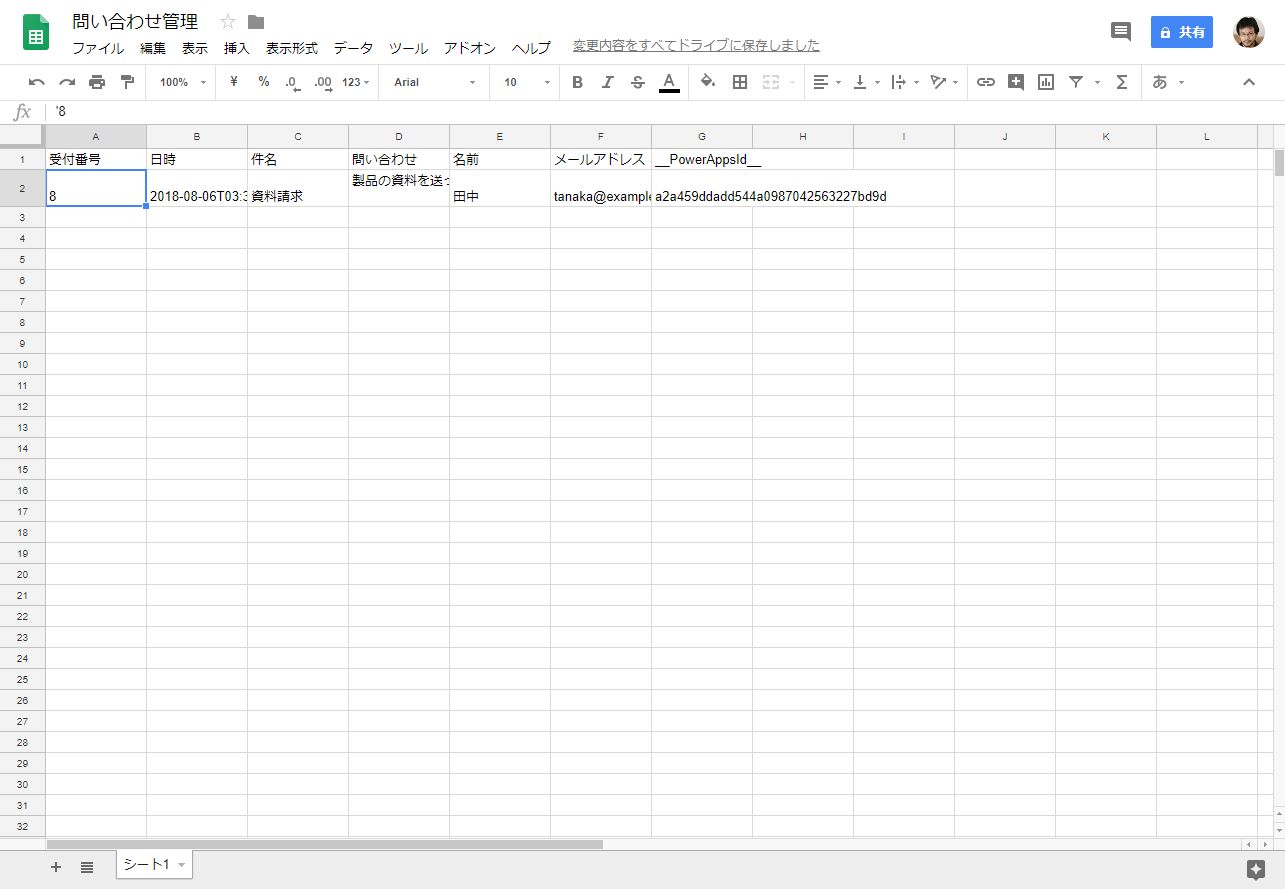This screenshot has width=1285, height=889.
Task: Insert a link with the chain icon
Action: [x=986, y=82]
